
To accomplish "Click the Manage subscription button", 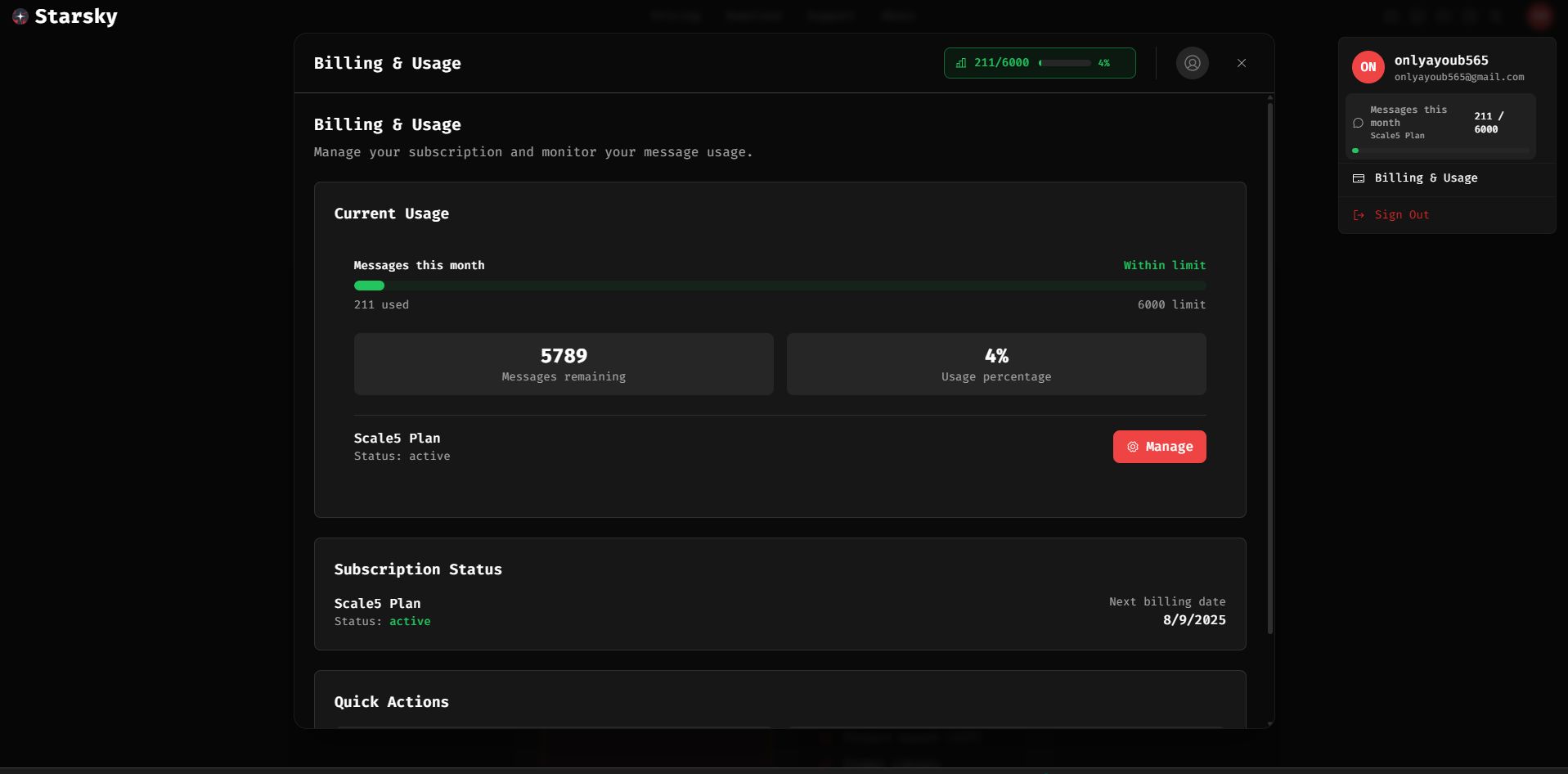I will pyautogui.click(x=1159, y=447).
